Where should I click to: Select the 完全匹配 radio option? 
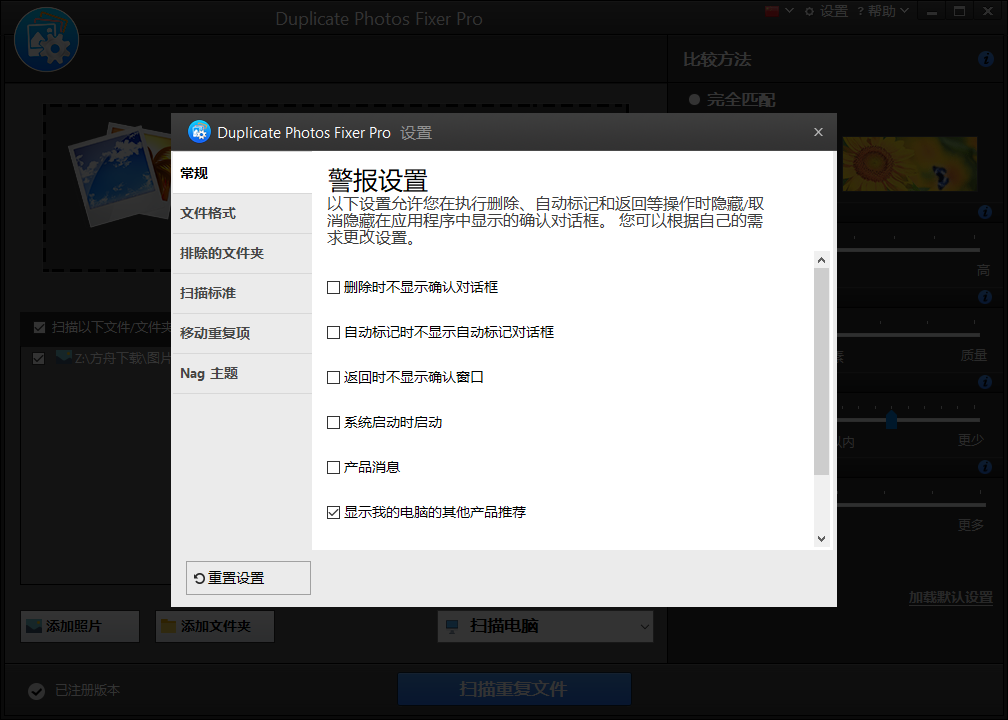point(694,100)
